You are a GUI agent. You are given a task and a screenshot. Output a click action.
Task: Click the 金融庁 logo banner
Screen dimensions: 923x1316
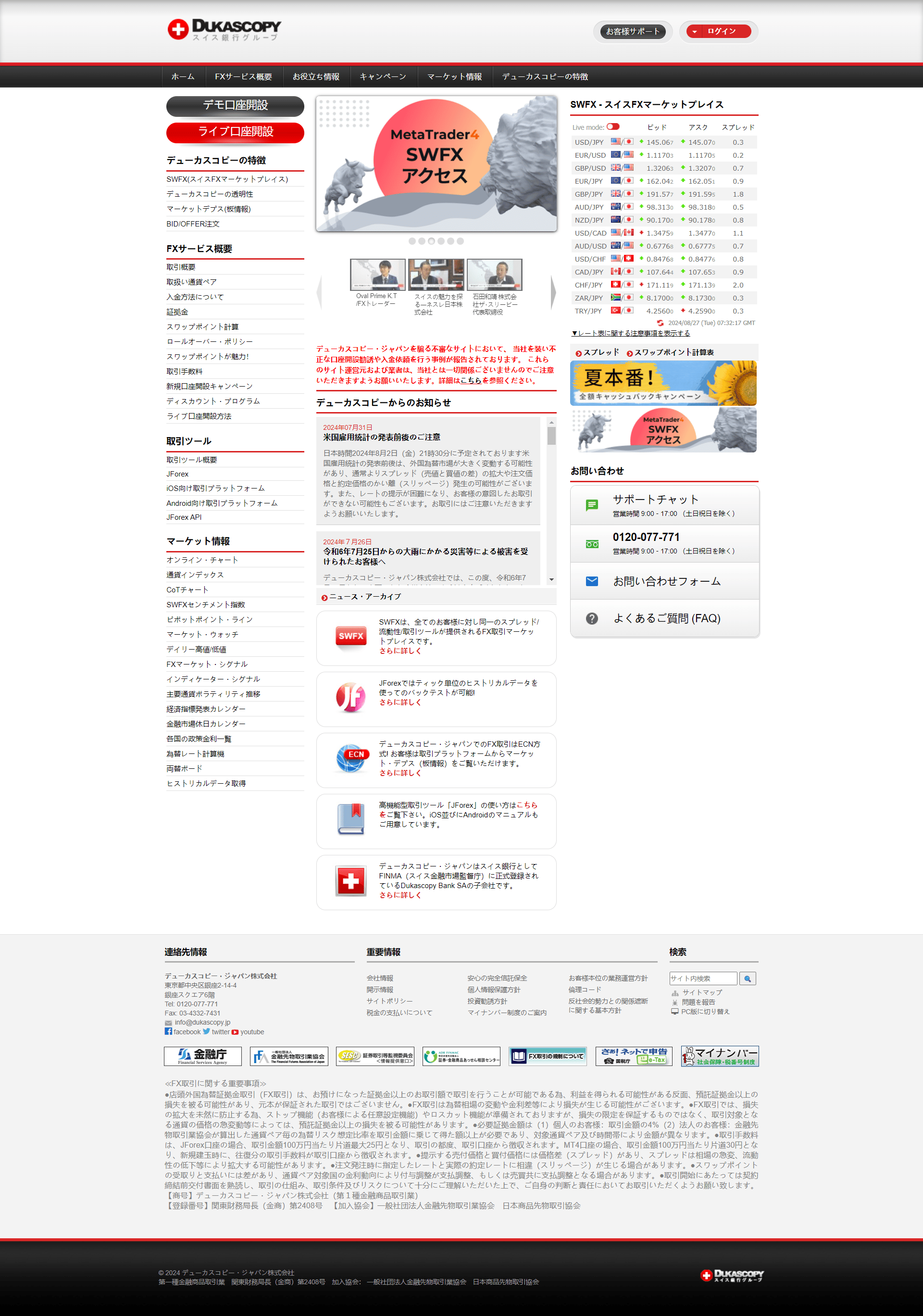point(202,1056)
